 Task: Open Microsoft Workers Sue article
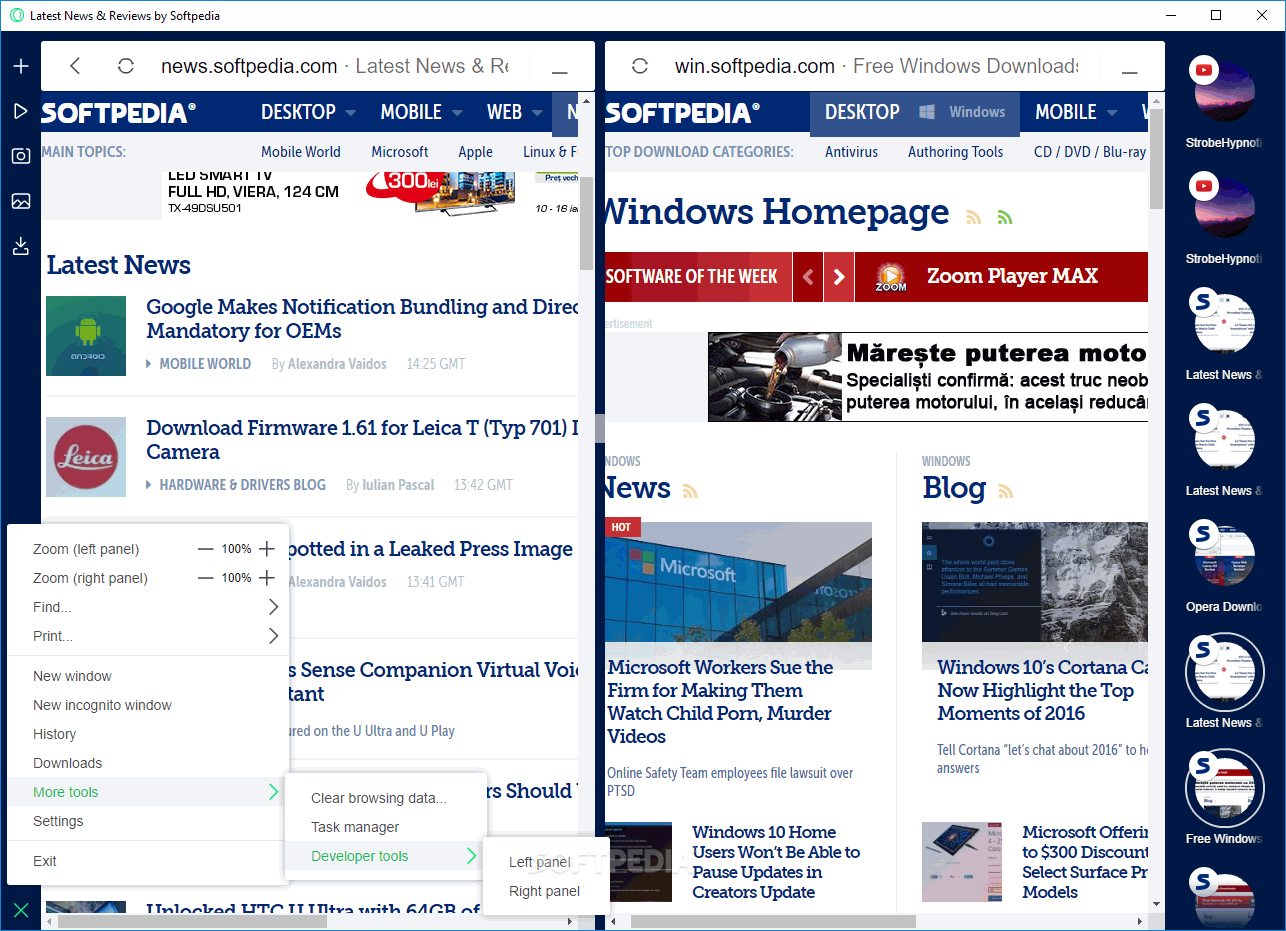pyautogui.click(x=720, y=702)
